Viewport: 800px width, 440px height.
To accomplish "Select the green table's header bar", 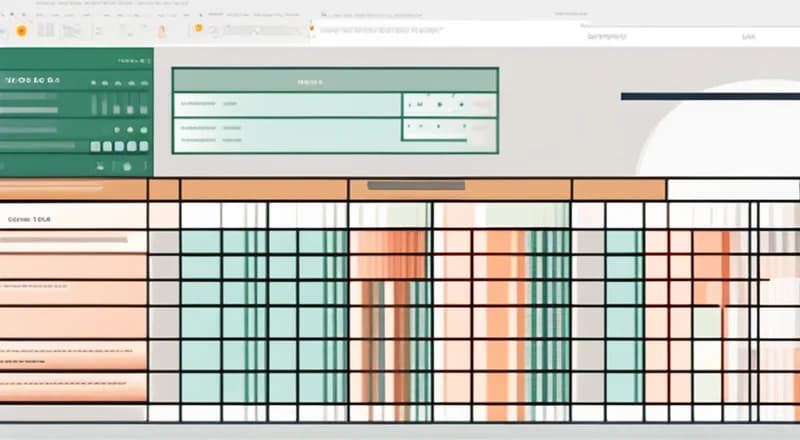I will click(x=335, y=80).
